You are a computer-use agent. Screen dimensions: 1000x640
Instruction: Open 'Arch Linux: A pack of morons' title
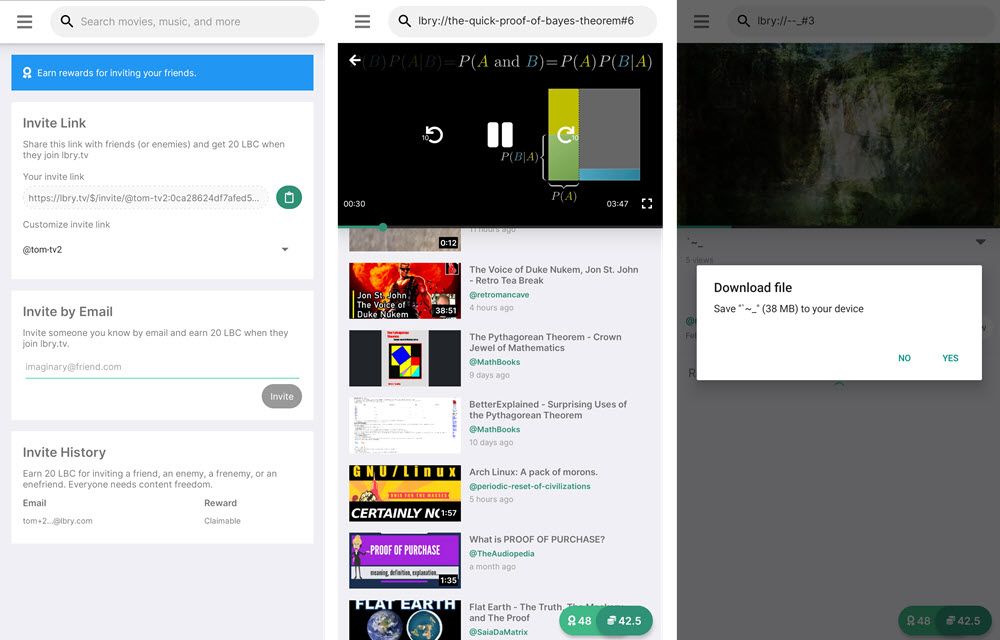click(x=533, y=472)
